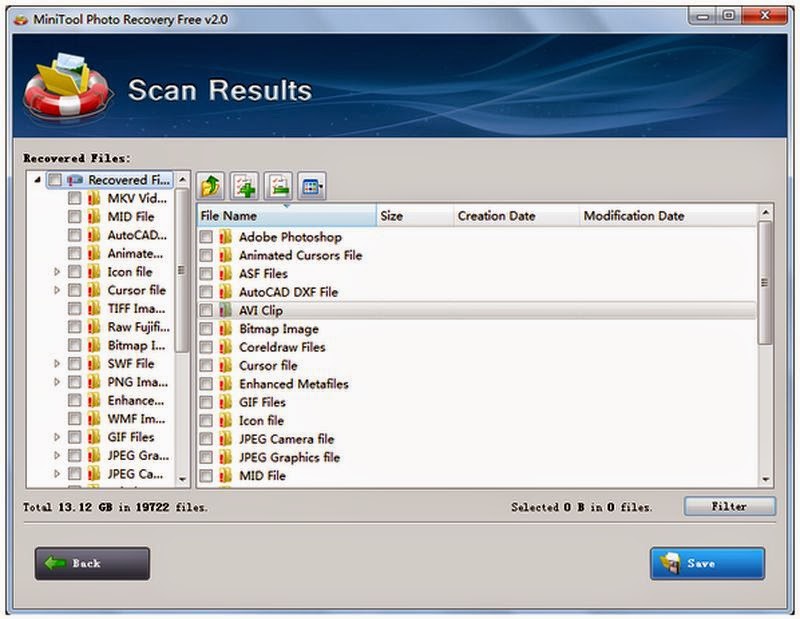Expand the Cursor file tree node

[x=57, y=290]
